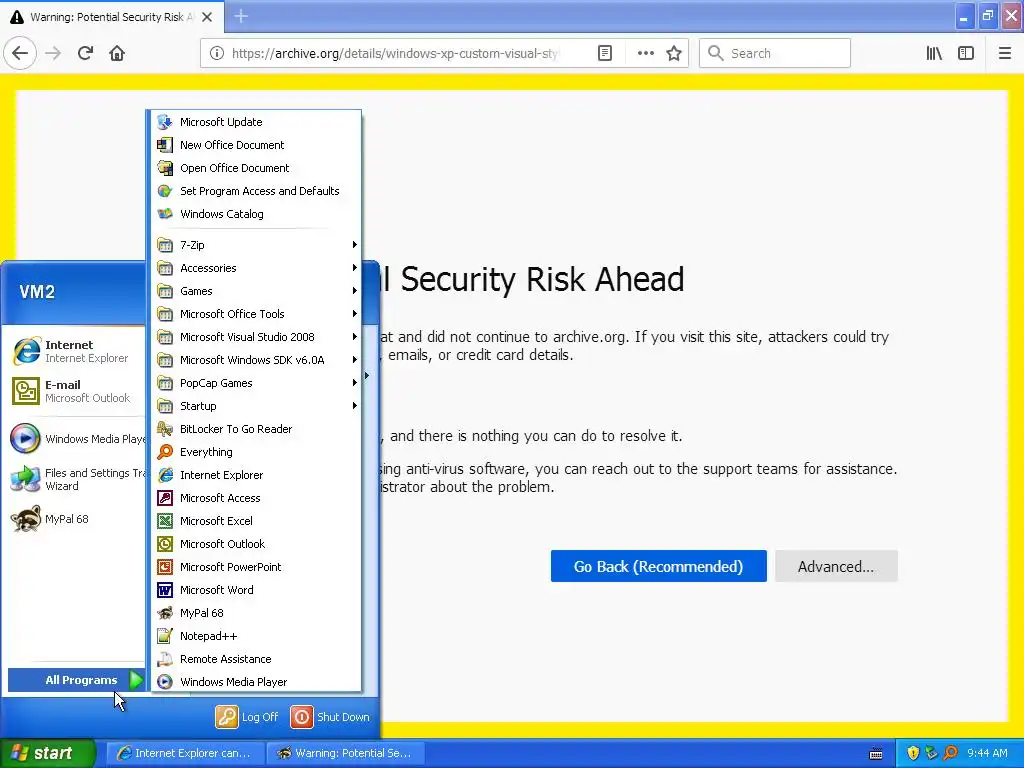
Task: Open Windows Catalog
Action: click(x=256, y=214)
